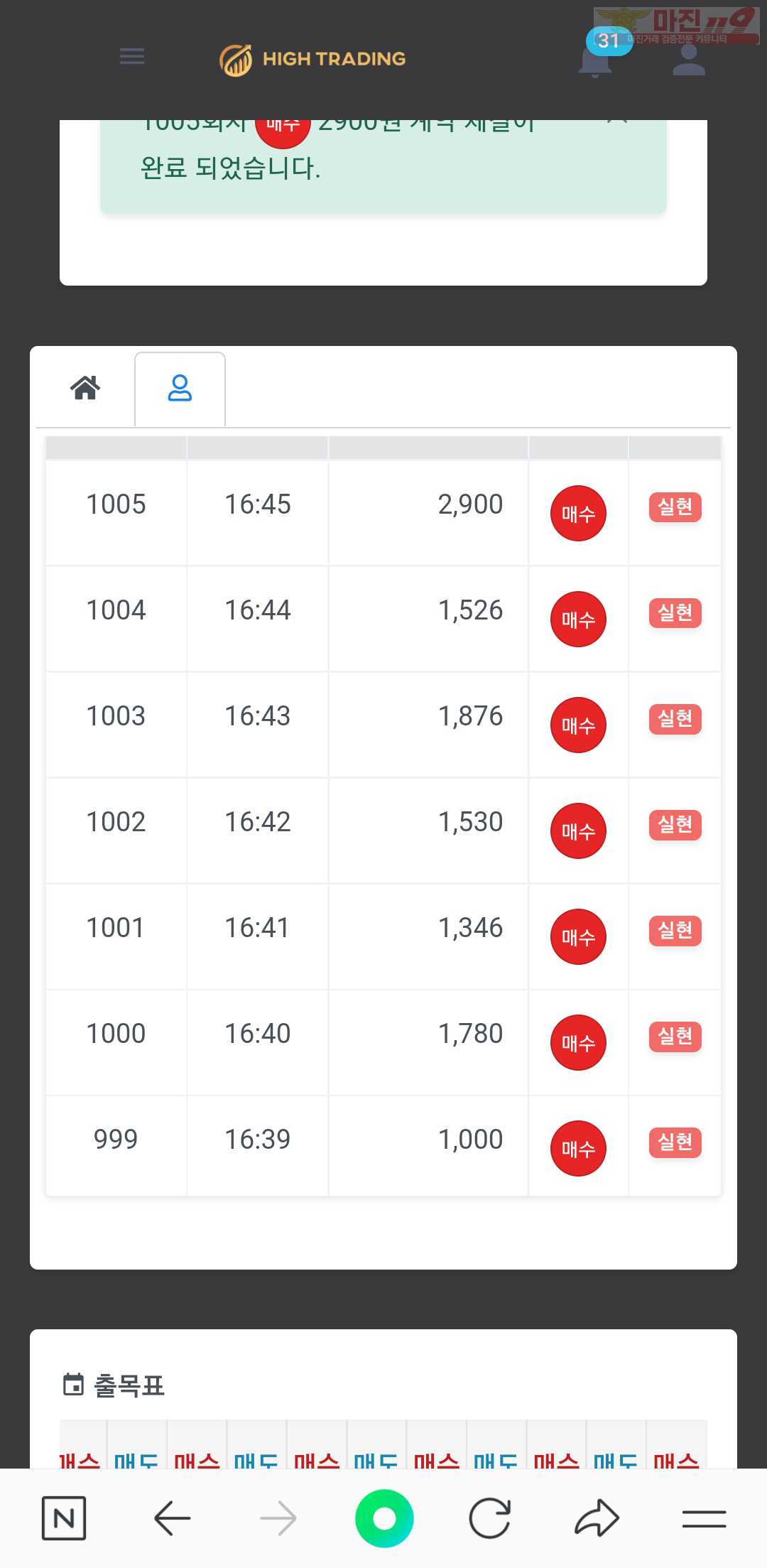Click the 출목표 calendar icon
767x1568 pixels.
(x=73, y=1384)
